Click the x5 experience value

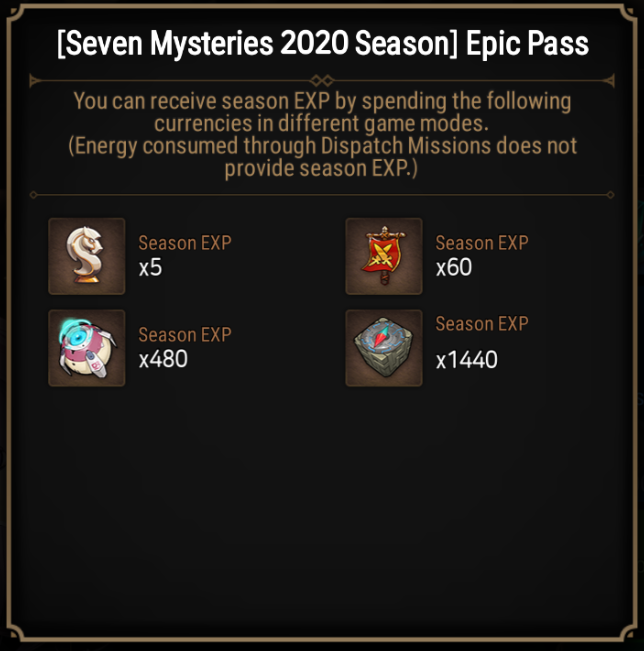(150, 268)
